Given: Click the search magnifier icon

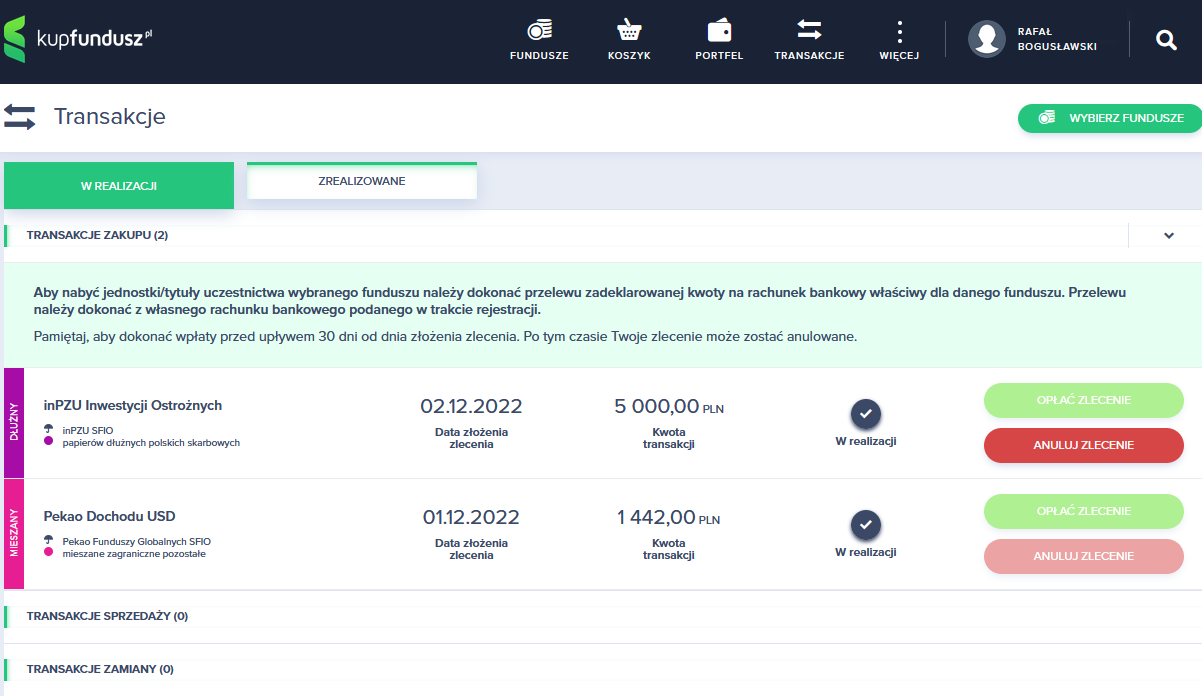Looking at the screenshot, I should [x=1166, y=40].
